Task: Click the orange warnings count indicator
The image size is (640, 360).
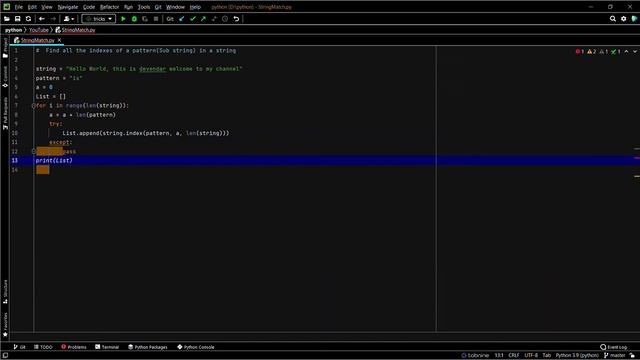Action: point(591,51)
